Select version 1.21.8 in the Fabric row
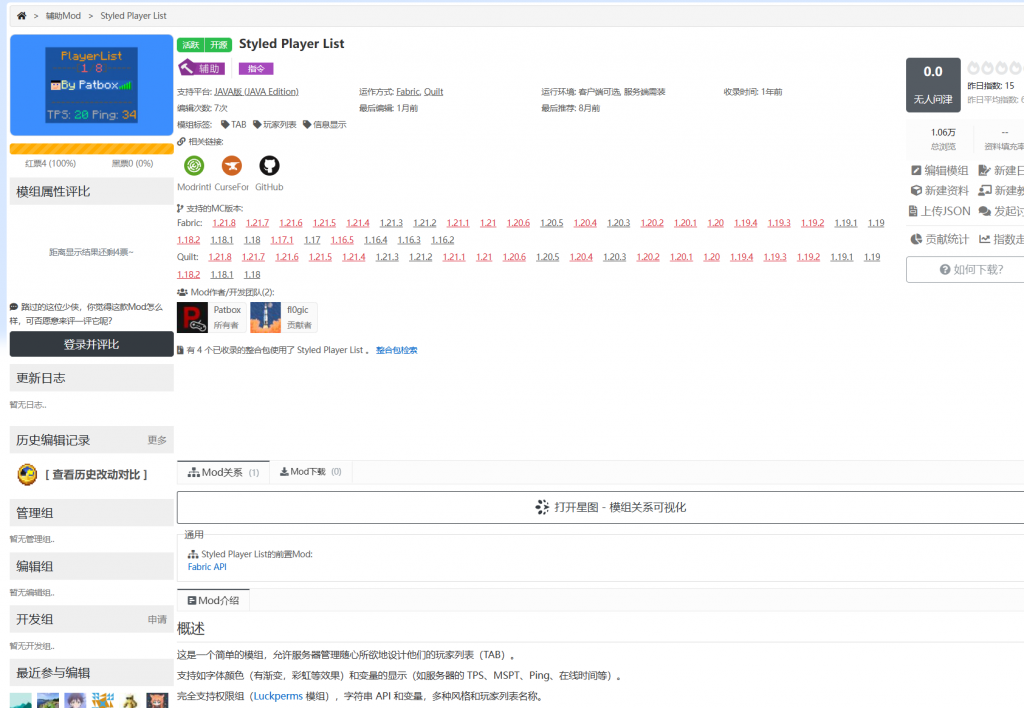 click(224, 223)
